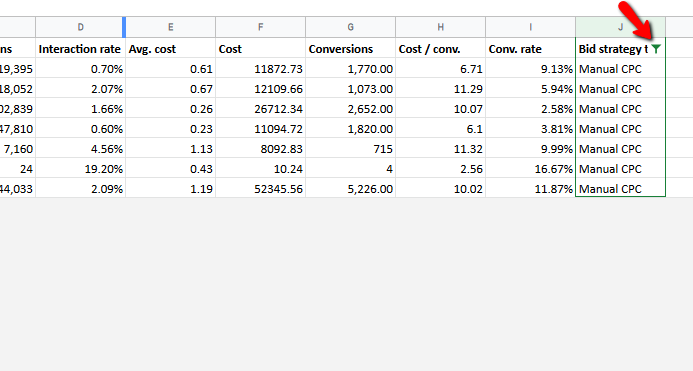The width and height of the screenshot is (693, 371).
Task: Select column J header
Action: coord(621,27)
